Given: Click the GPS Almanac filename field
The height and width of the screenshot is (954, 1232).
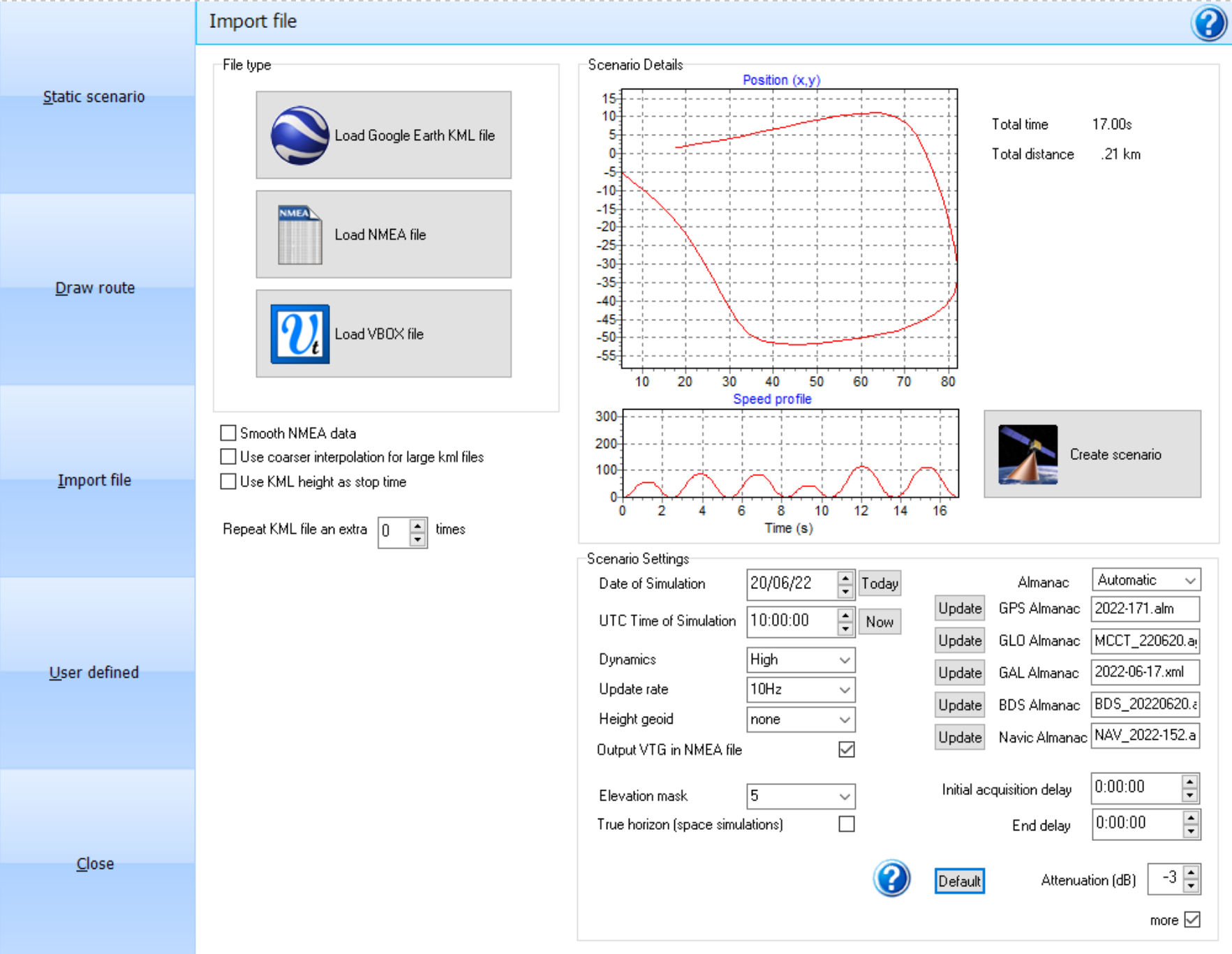Looking at the screenshot, I should click(x=1145, y=609).
